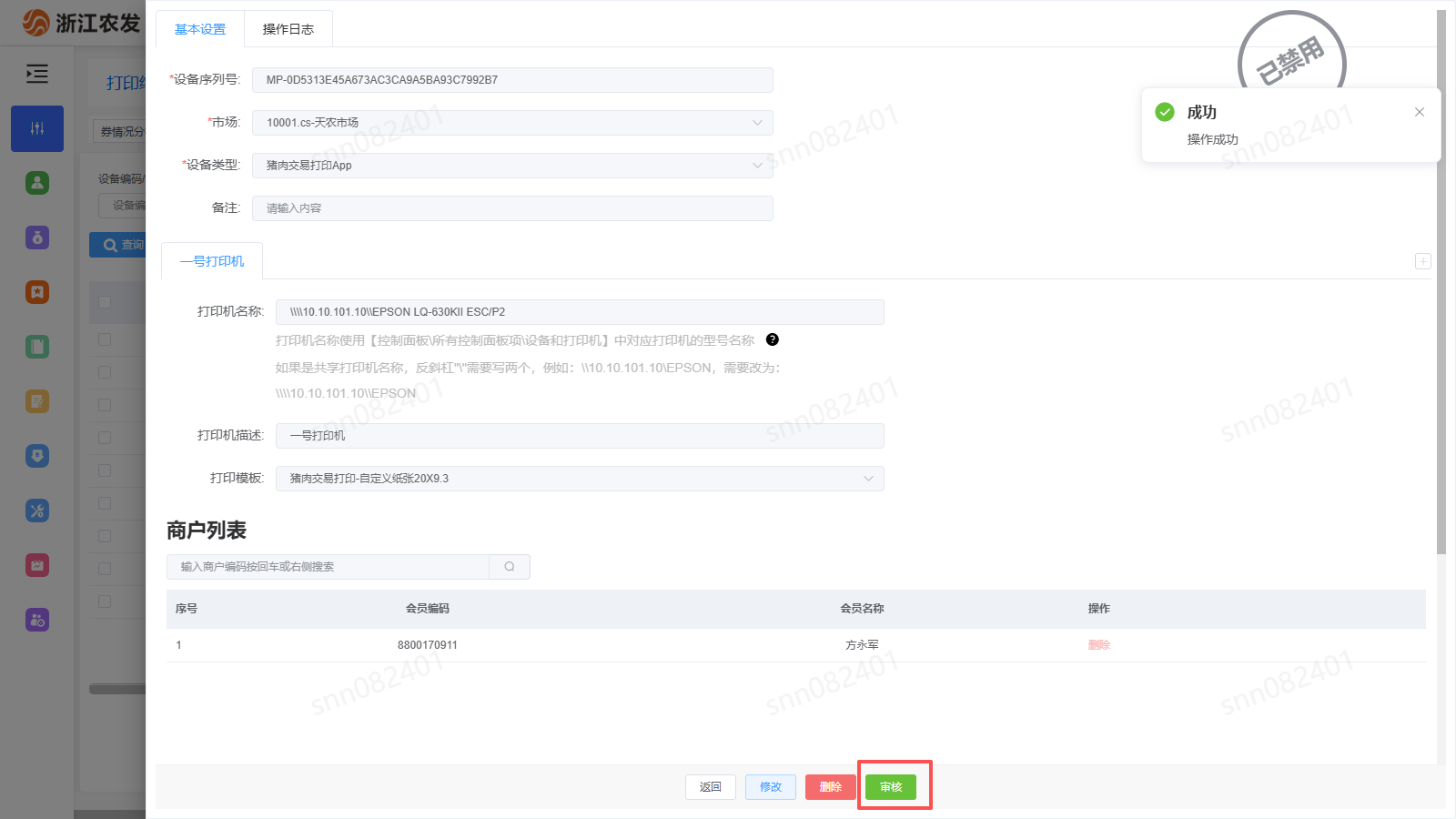
Task: Open the purple users sidebar module
Action: (x=37, y=620)
